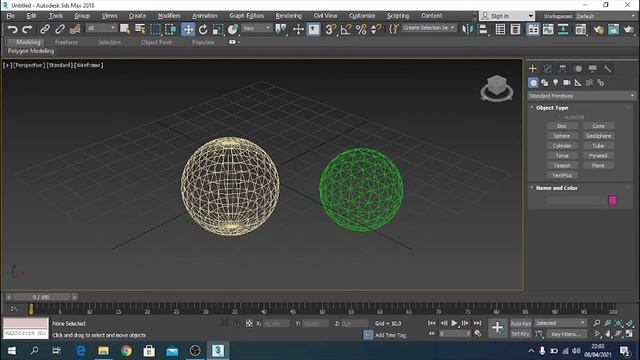Click Mirror tool icon
640x360 pixels.
pyautogui.click(x=467, y=29)
